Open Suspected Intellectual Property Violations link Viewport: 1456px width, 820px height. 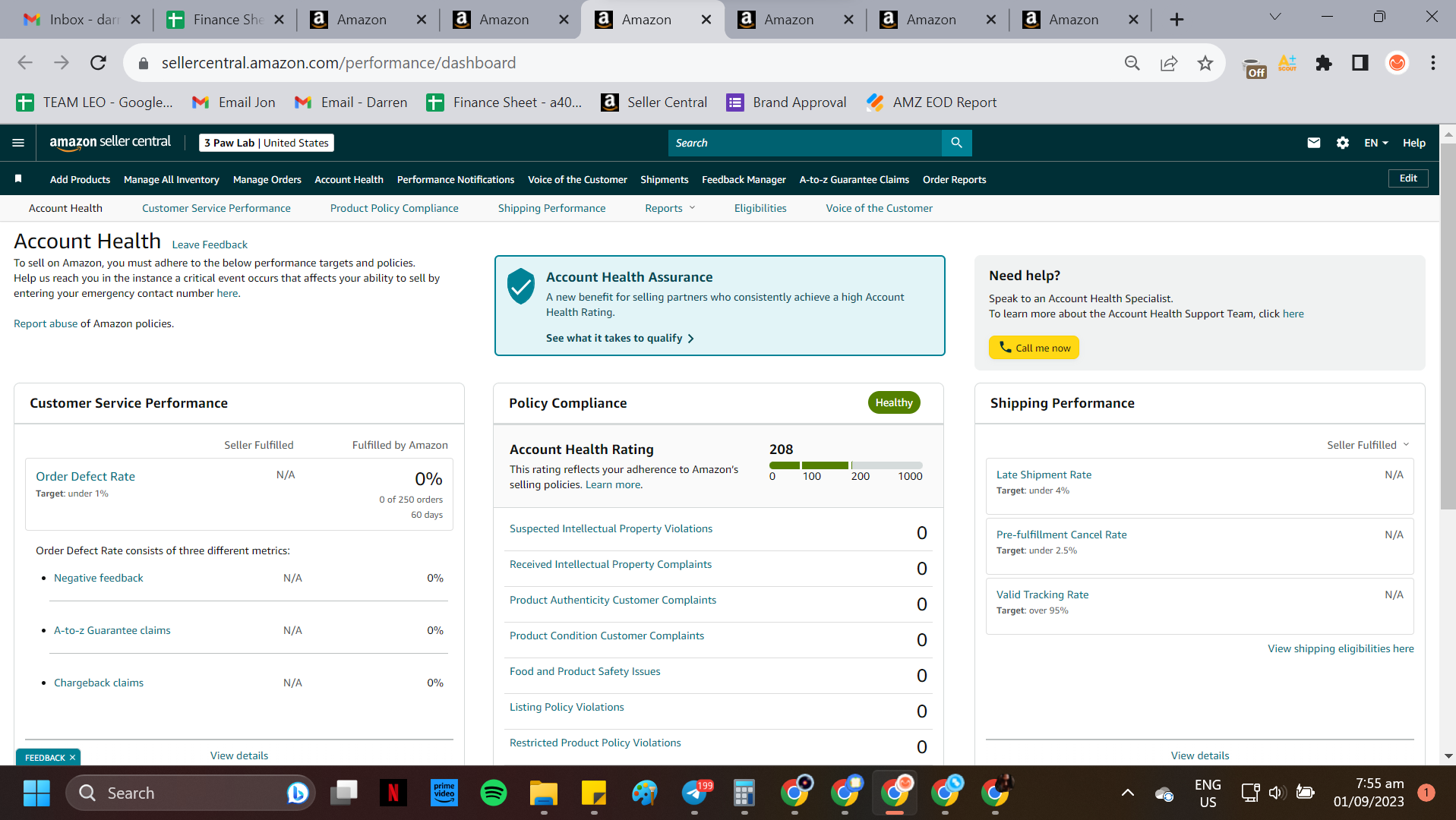point(611,528)
